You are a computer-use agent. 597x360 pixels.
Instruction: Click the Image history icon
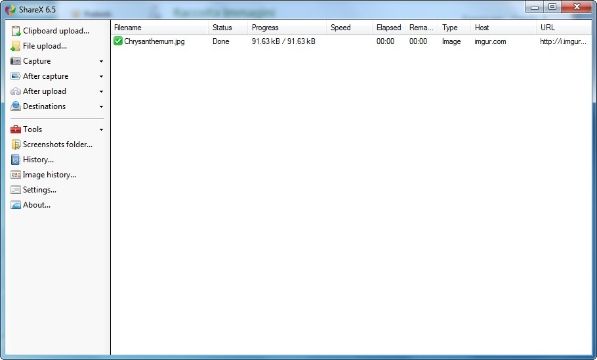(x=16, y=175)
